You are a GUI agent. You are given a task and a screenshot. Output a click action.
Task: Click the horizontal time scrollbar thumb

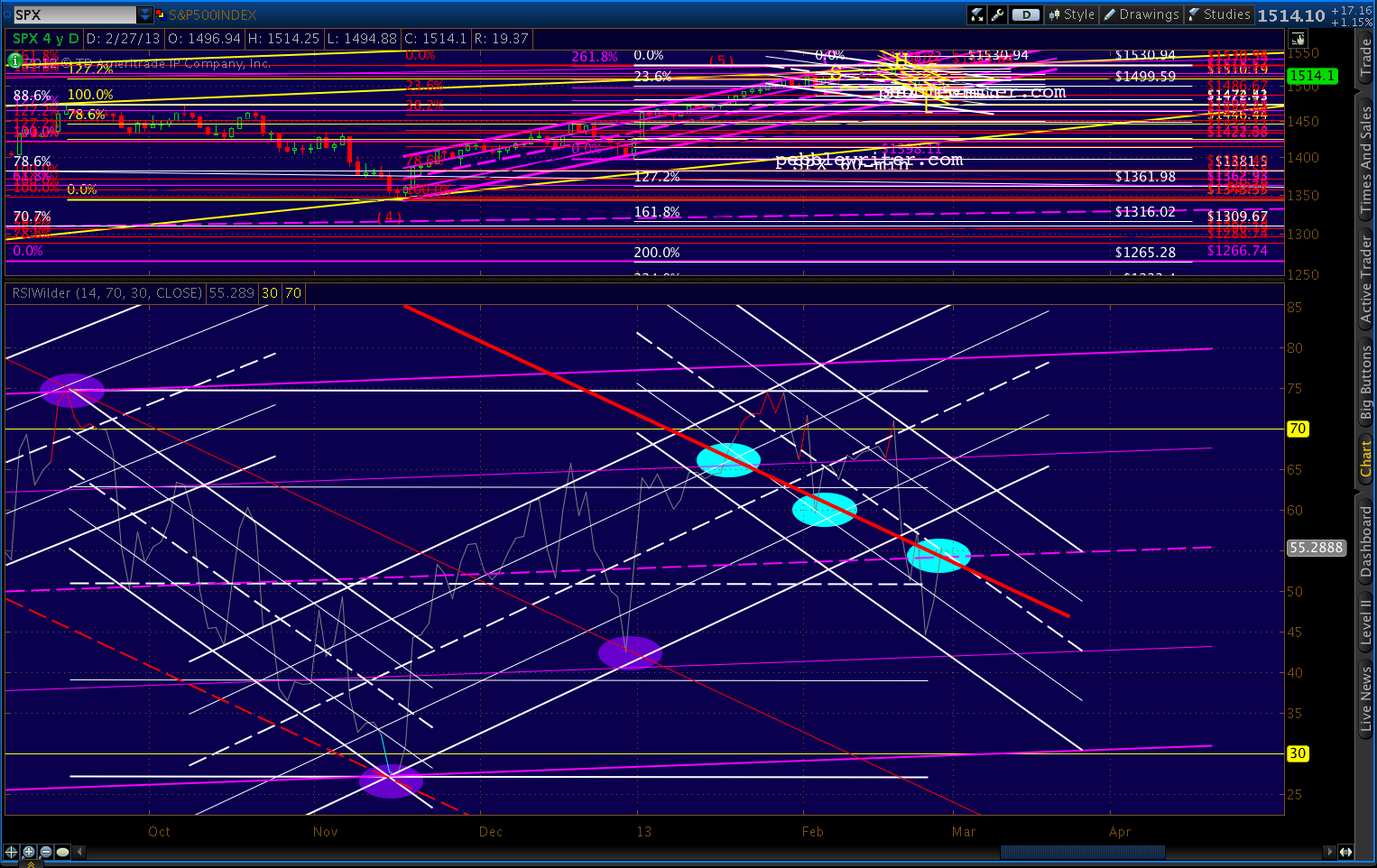[1082, 852]
